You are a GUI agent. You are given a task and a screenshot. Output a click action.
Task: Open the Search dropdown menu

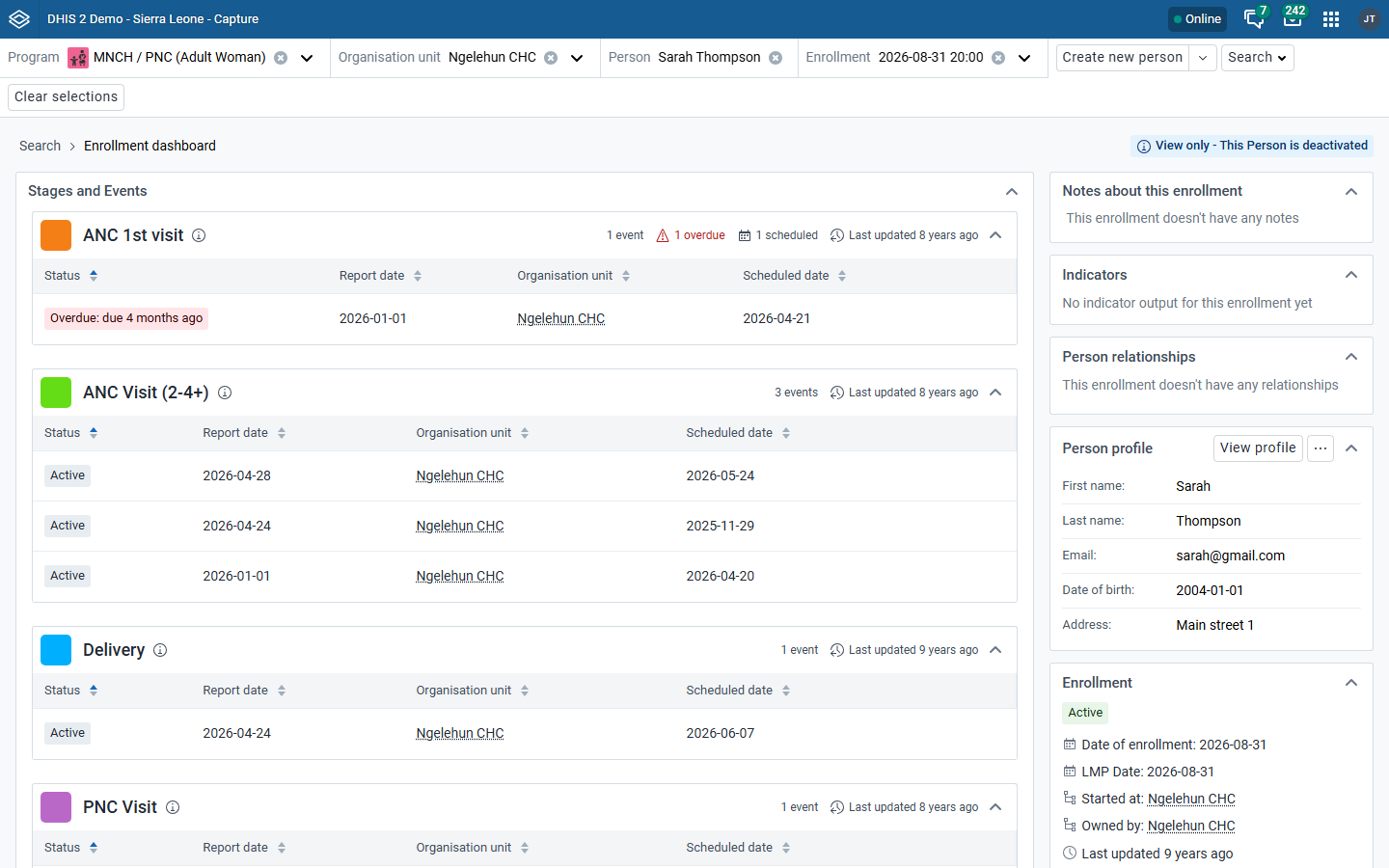[1257, 58]
